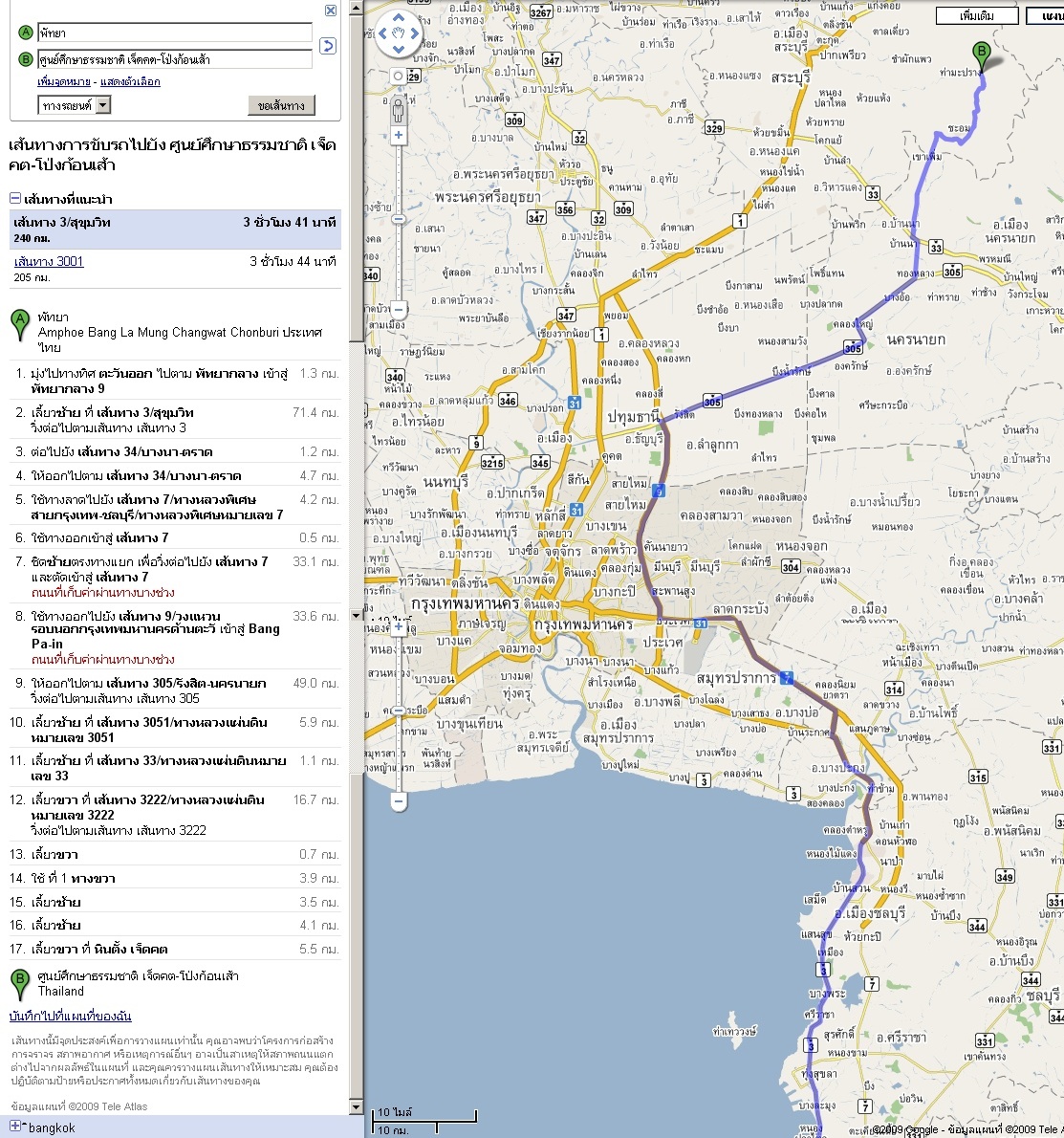
Task: Open the เพิ่มเติม map options button
Action: point(977,15)
